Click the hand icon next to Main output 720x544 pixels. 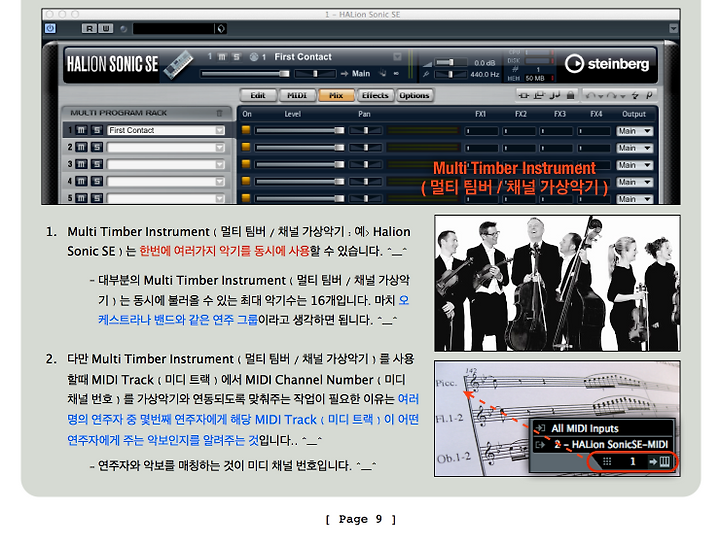[382, 73]
